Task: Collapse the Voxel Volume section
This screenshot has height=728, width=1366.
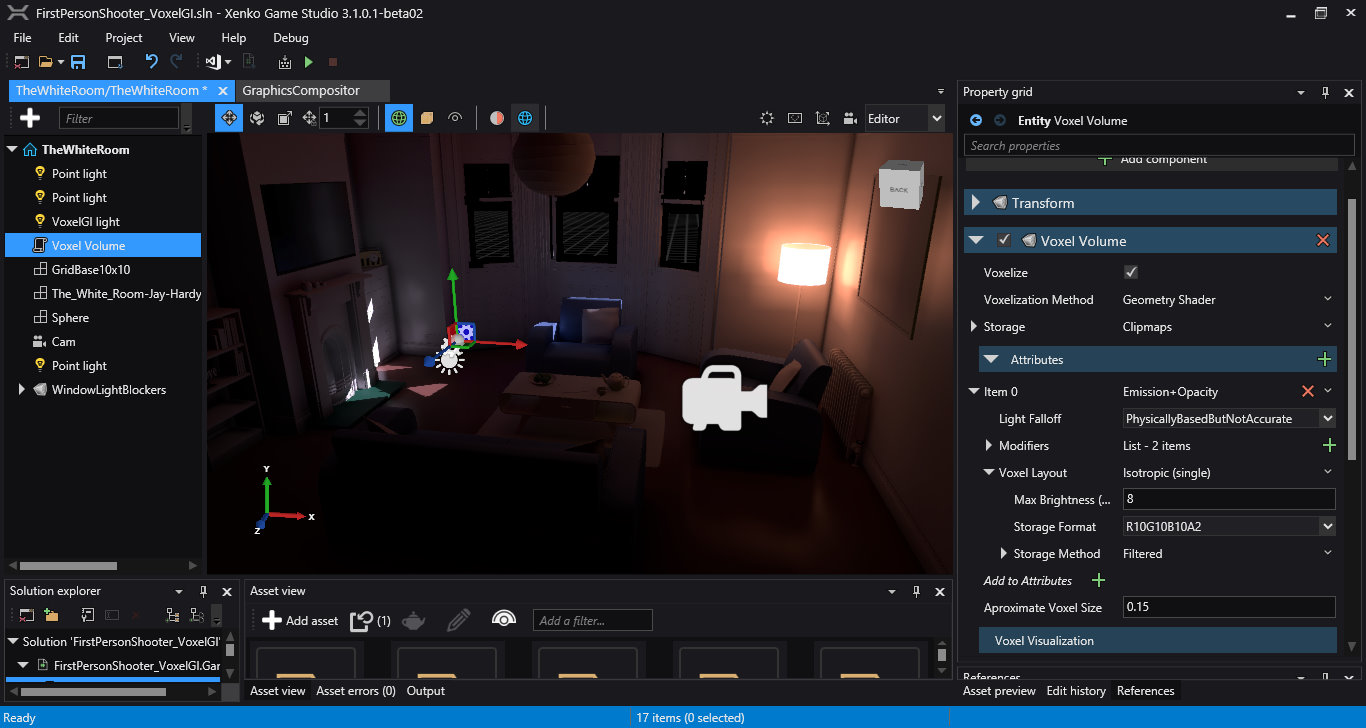Action: point(977,240)
